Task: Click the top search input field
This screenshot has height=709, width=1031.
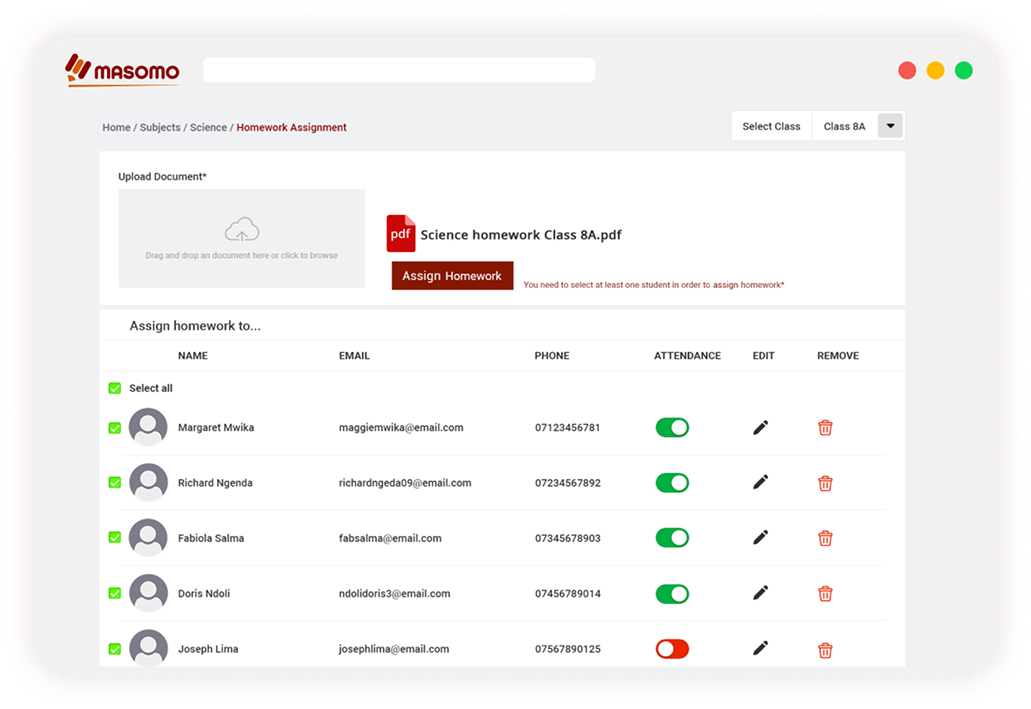Action: point(398,70)
